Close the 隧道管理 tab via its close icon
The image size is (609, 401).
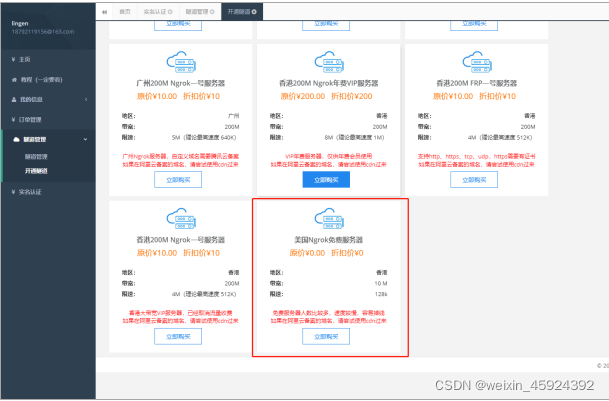[212, 12]
